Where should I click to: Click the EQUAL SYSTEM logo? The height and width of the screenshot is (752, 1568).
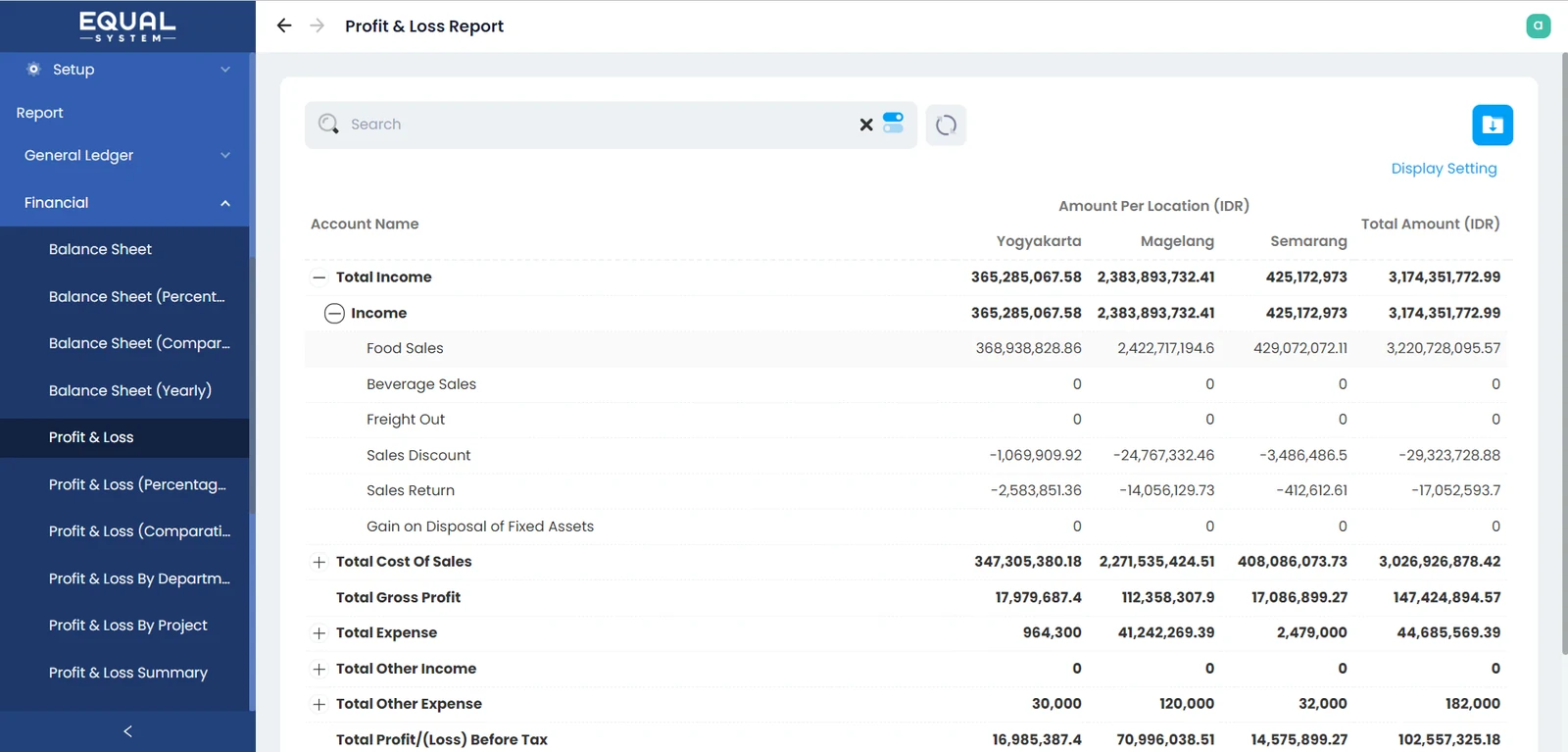(127, 26)
